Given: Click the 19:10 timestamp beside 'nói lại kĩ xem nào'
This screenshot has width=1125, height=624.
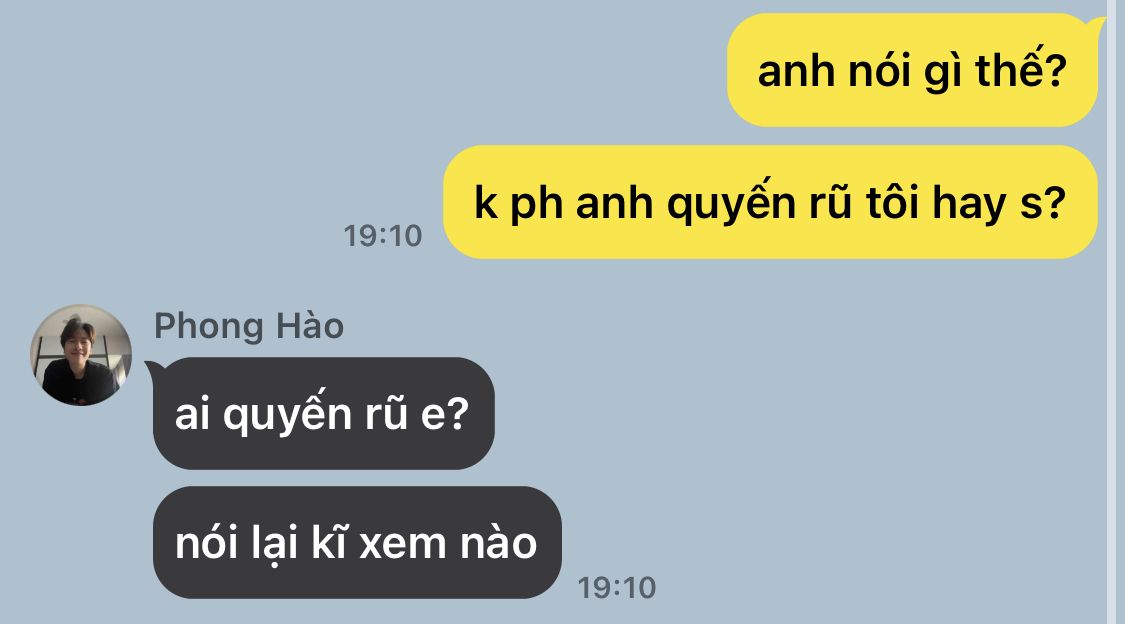Looking at the screenshot, I should click(617, 588).
